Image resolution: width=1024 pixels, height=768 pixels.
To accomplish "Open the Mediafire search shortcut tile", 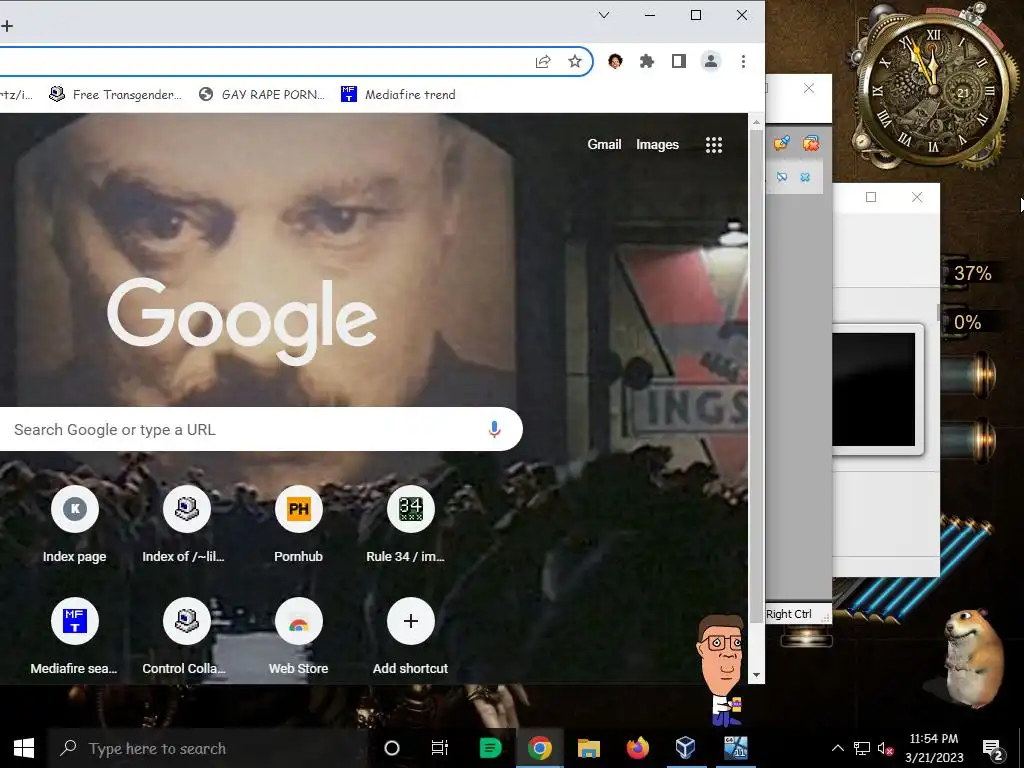I will (x=74, y=637).
